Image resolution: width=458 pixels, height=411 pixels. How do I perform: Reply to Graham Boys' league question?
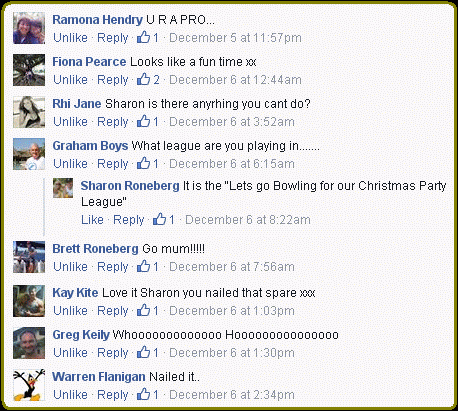[x=113, y=164]
